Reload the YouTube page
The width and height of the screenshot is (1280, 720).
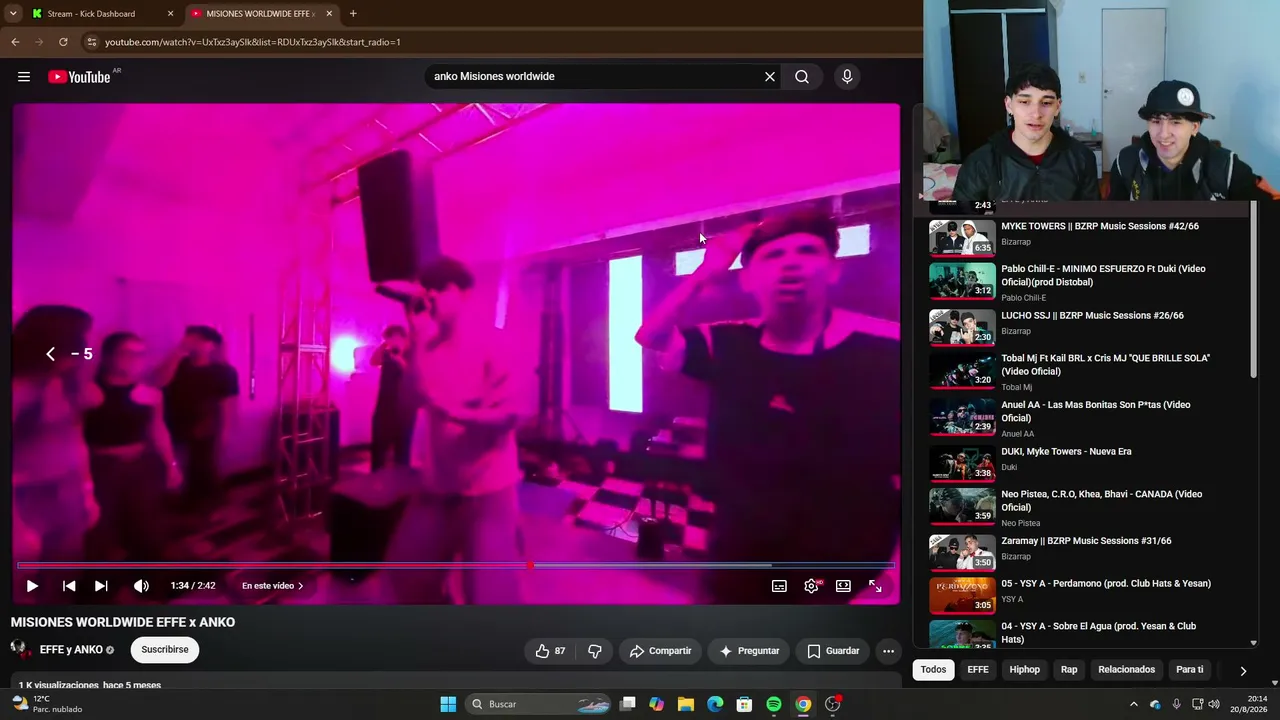pos(63,42)
